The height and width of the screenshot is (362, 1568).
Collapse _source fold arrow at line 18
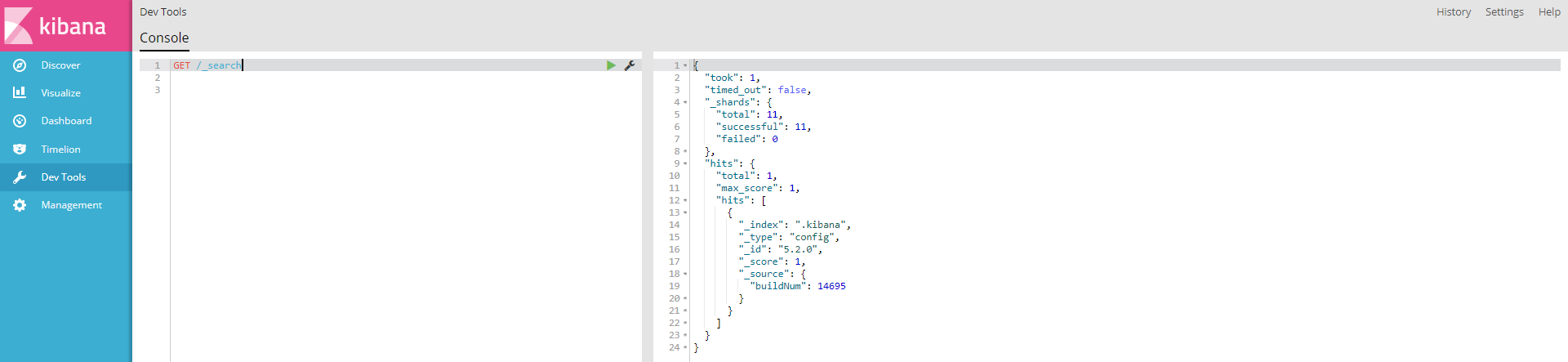[x=685, y=274]
